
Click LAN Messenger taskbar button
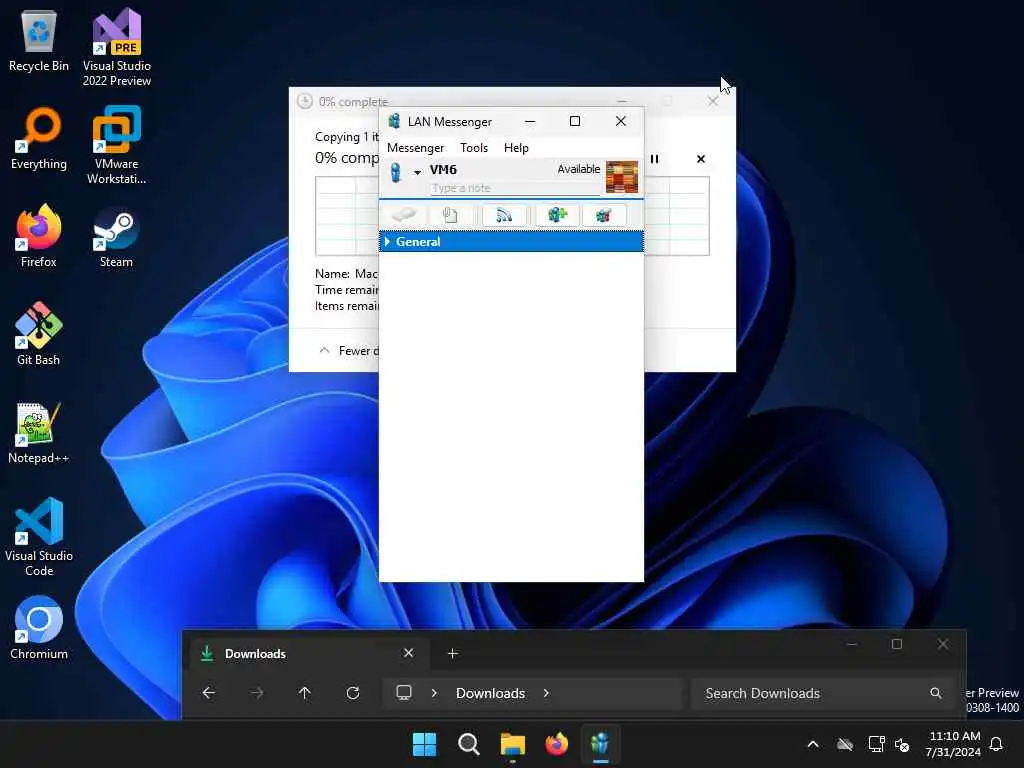point(600,744)
